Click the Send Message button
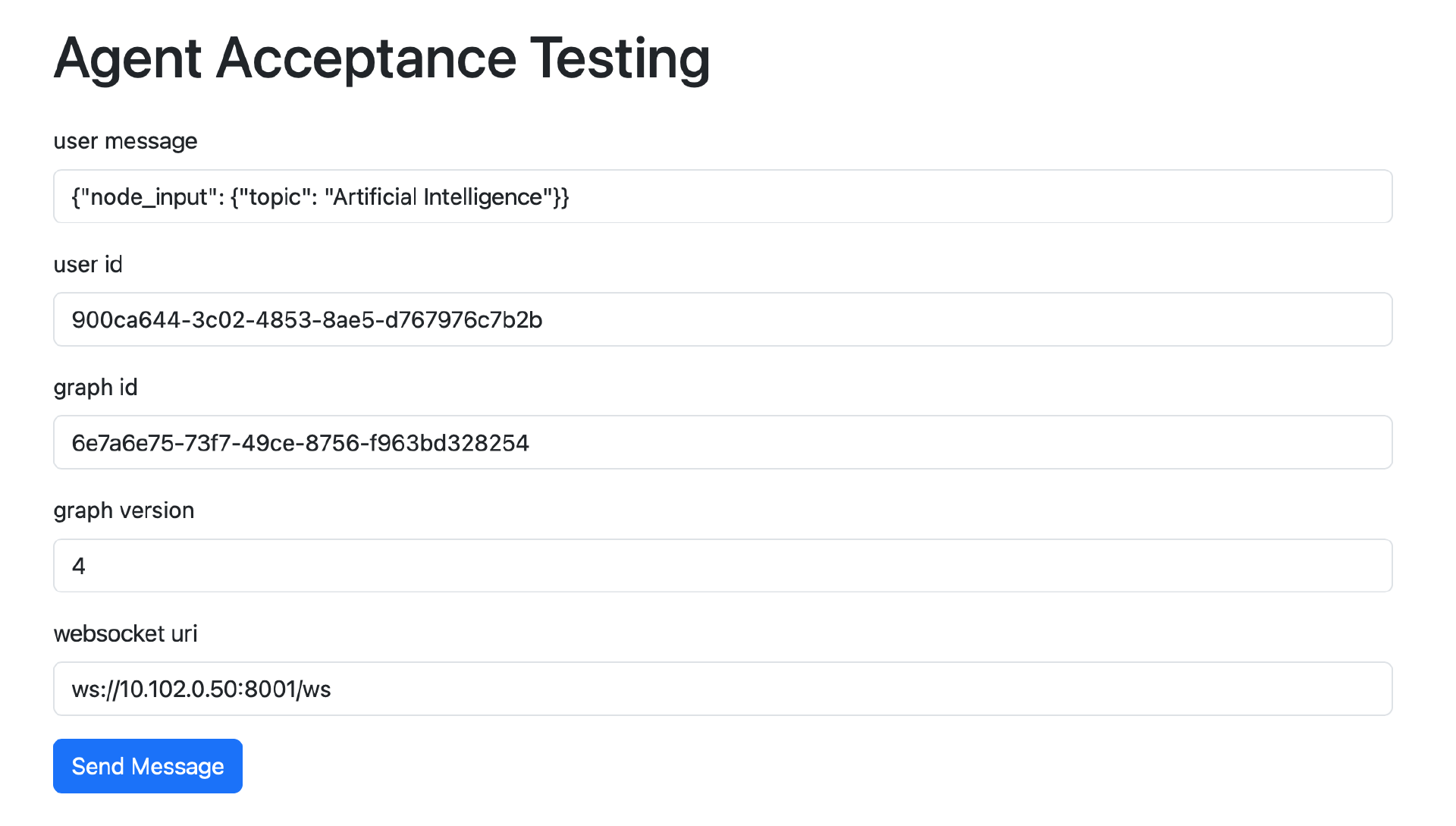 pos(148,766)
